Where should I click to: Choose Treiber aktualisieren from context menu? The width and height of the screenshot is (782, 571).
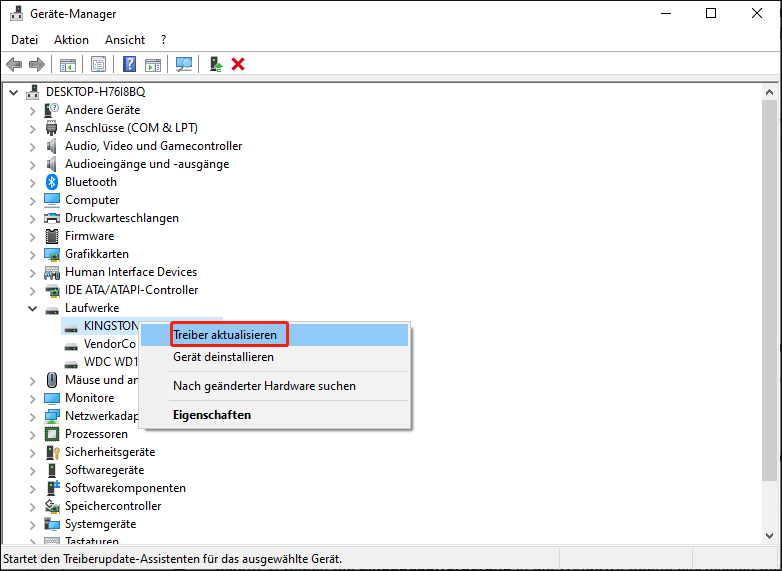point(224,334)
